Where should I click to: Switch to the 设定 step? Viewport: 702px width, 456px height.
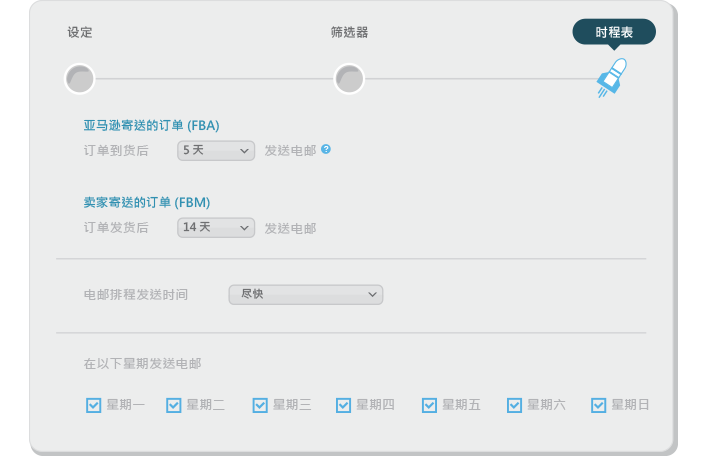point(80,33)
